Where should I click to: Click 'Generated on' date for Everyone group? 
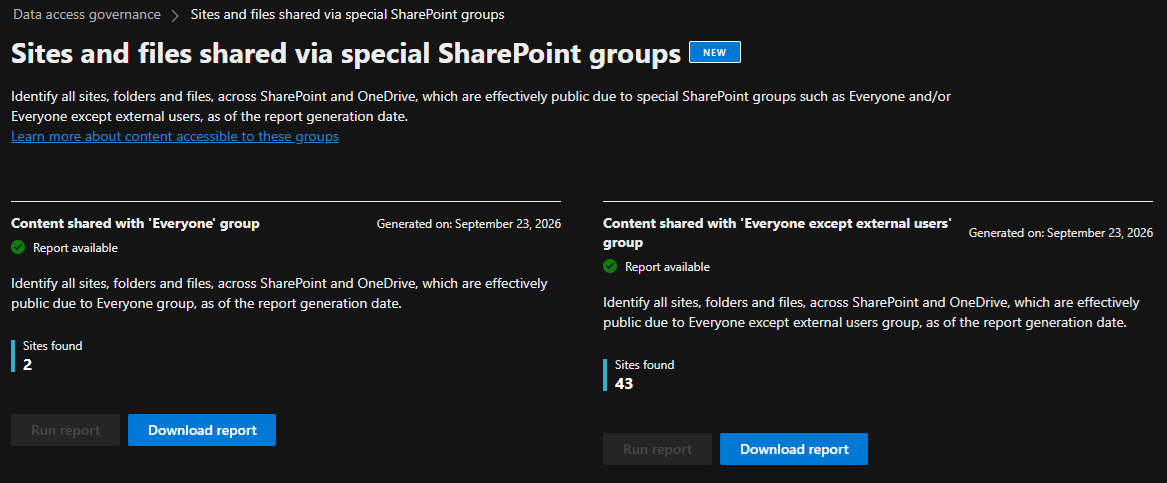[x=469, y=224]
